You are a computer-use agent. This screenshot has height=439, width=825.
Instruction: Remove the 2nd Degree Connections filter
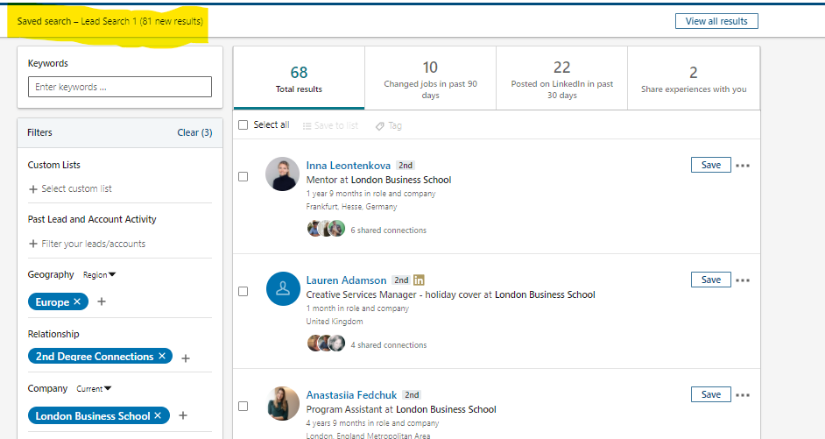click(162, 356)
